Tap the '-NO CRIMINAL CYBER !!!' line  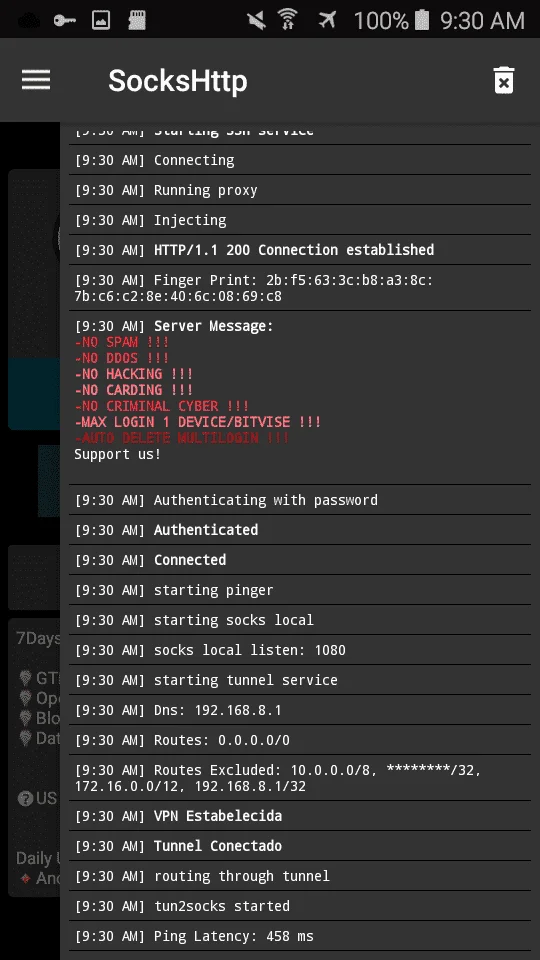[x=162, y=406]
